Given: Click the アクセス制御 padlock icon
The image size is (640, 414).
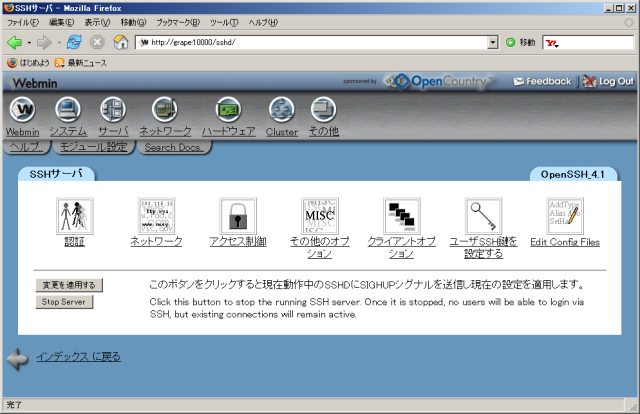Looking at the screenshot, I should click(238, 216).
